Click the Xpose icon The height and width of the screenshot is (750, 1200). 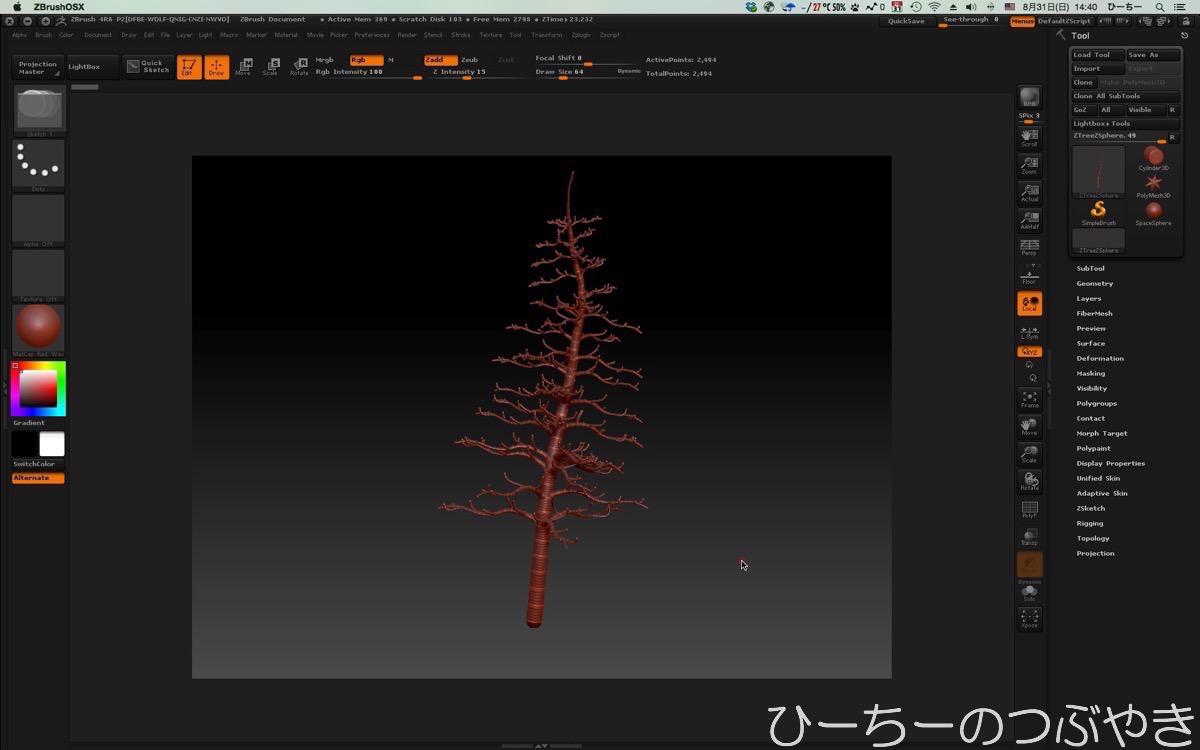point(1029,619)
